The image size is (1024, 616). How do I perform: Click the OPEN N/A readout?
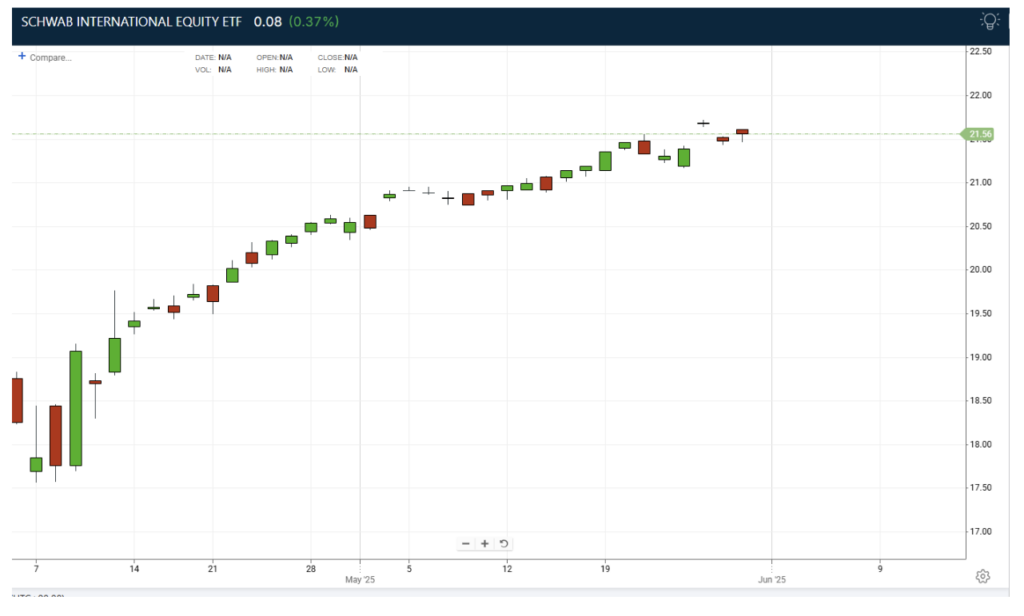274,57
